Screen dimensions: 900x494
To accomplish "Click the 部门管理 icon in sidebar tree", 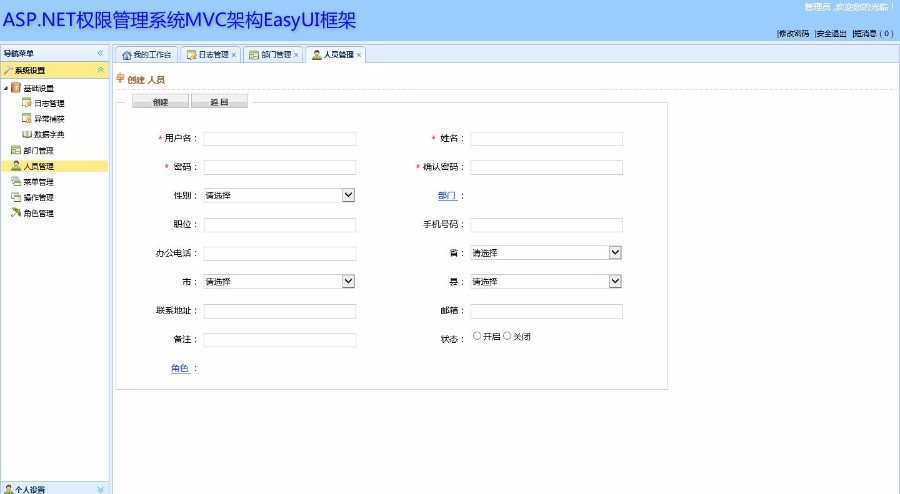I will coord(16,150).
